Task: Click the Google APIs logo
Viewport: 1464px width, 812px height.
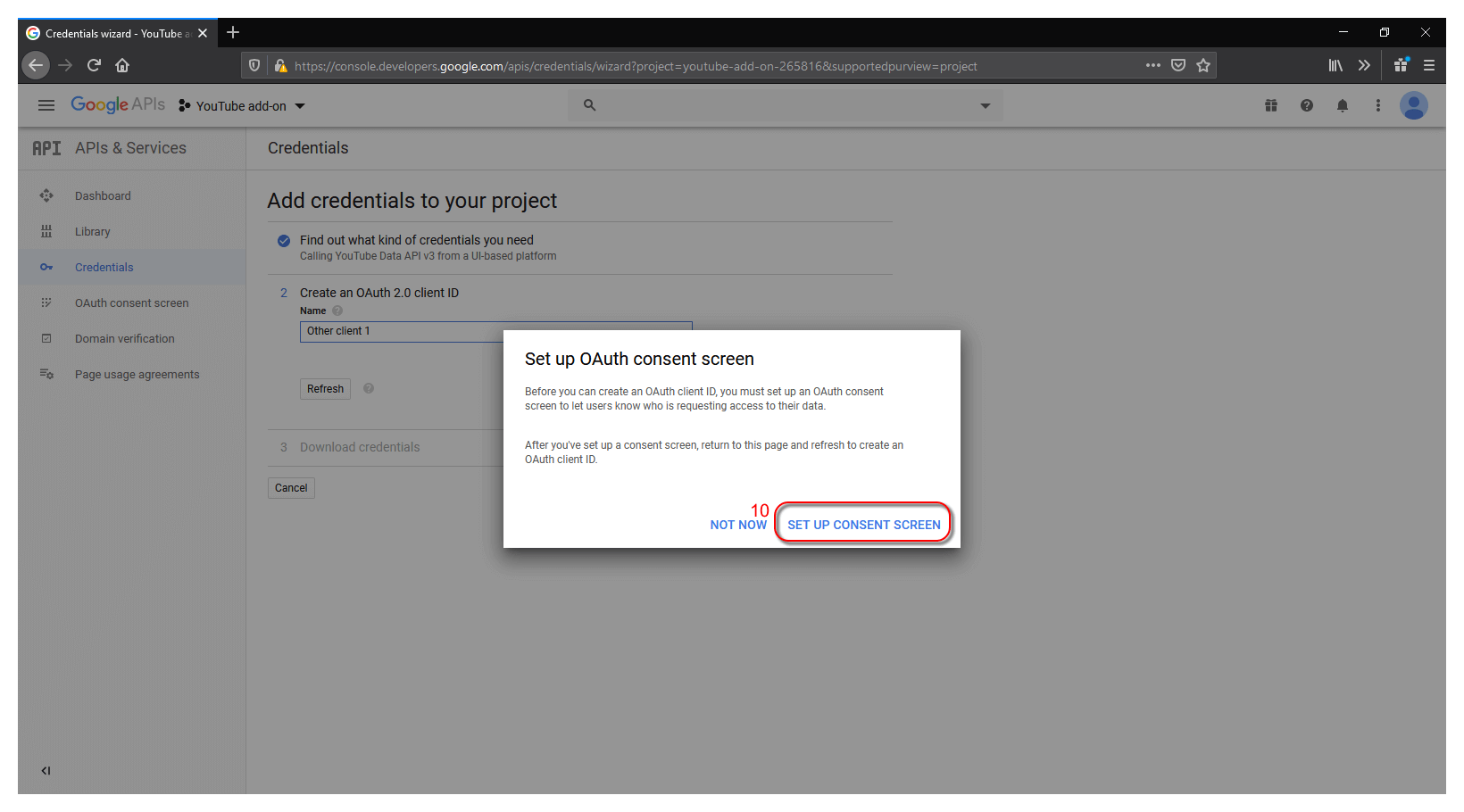Action: tap(118, 104)
